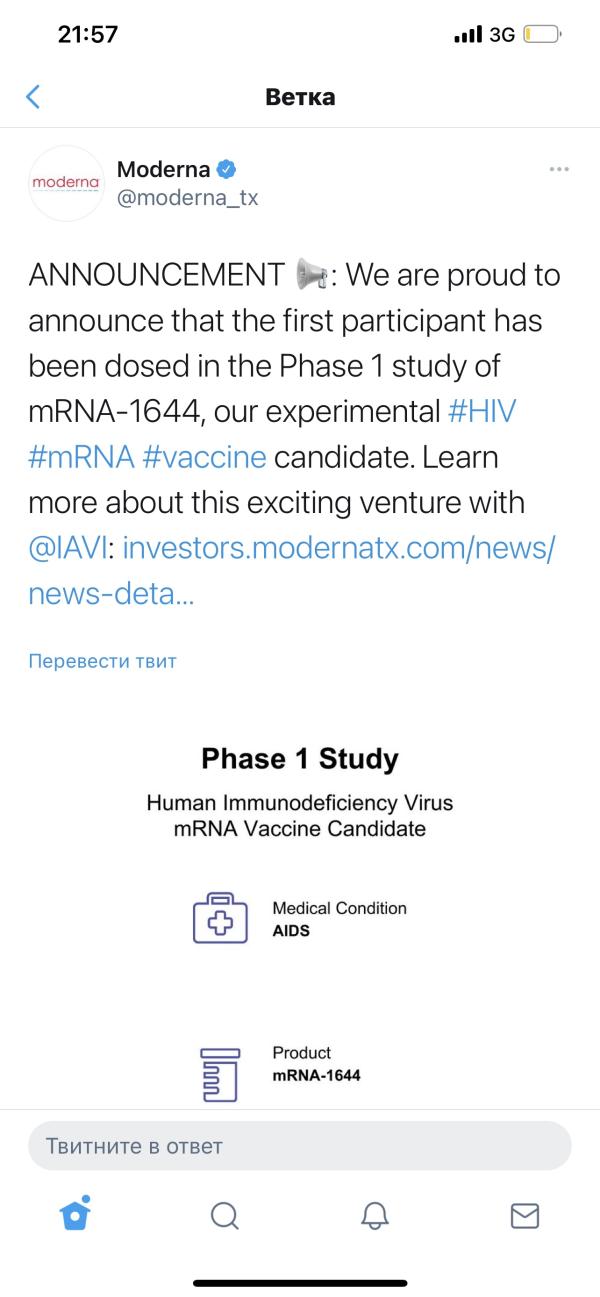Viewport: 600px width, 1297px height.
Task: Go to the Home tab icon
Action: [x=75, y=1214]
